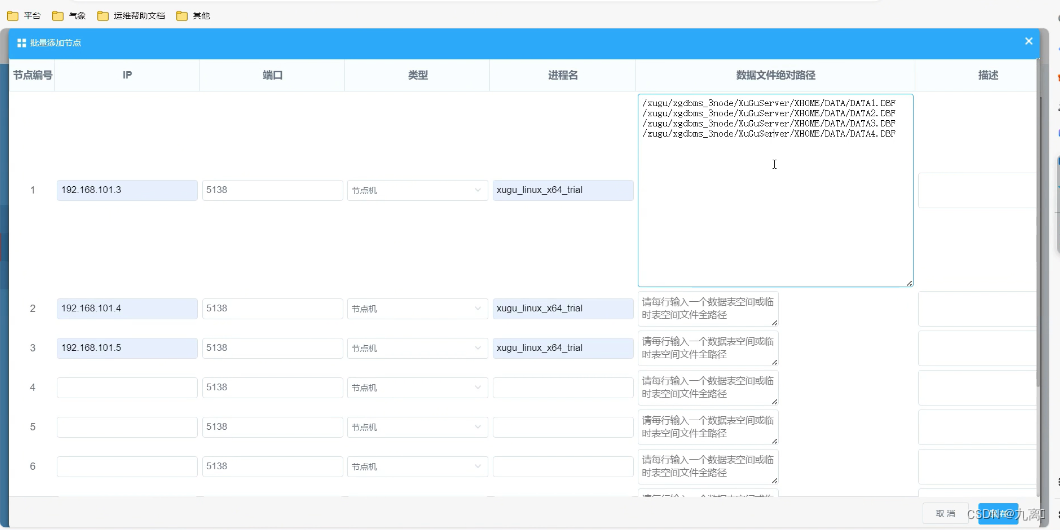Image resolution: width=1060 pixels, height=530 pixels.
Task: Expand the 节点机 type dropdown in row 1
Action: click(417, 191)
